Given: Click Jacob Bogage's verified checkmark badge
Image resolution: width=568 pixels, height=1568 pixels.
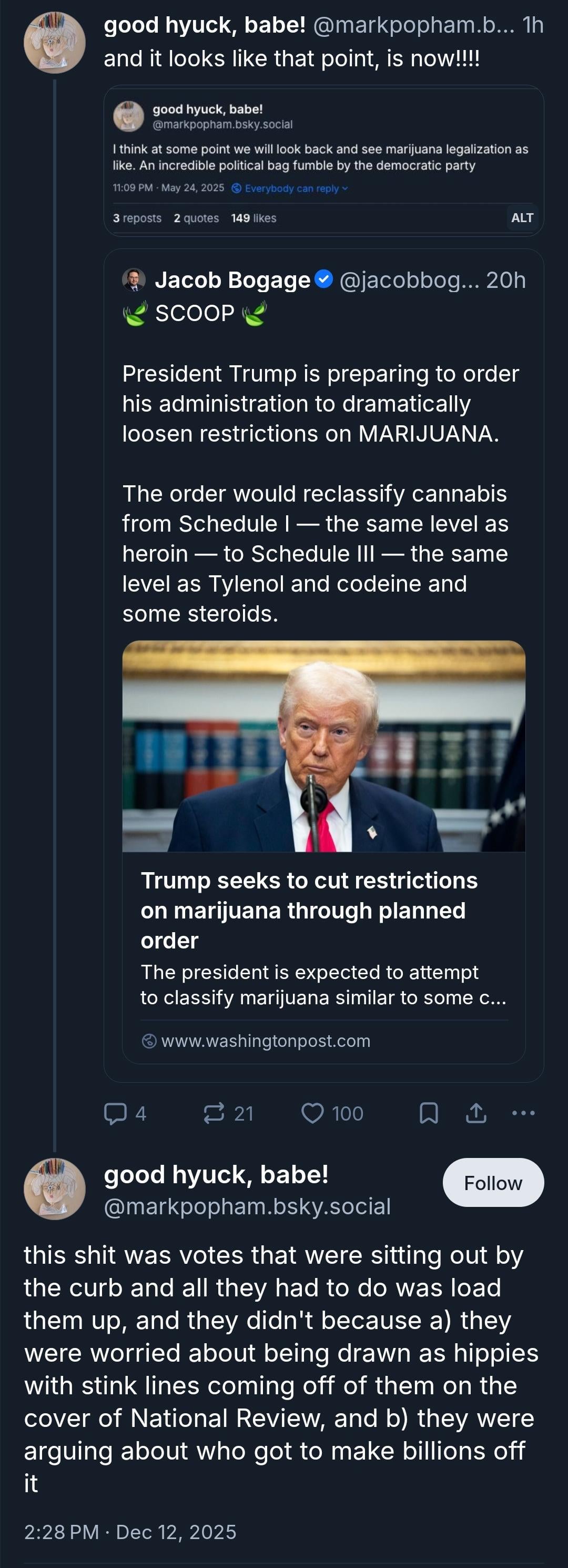Looking at the screenshot, I should tap(324, 279).
